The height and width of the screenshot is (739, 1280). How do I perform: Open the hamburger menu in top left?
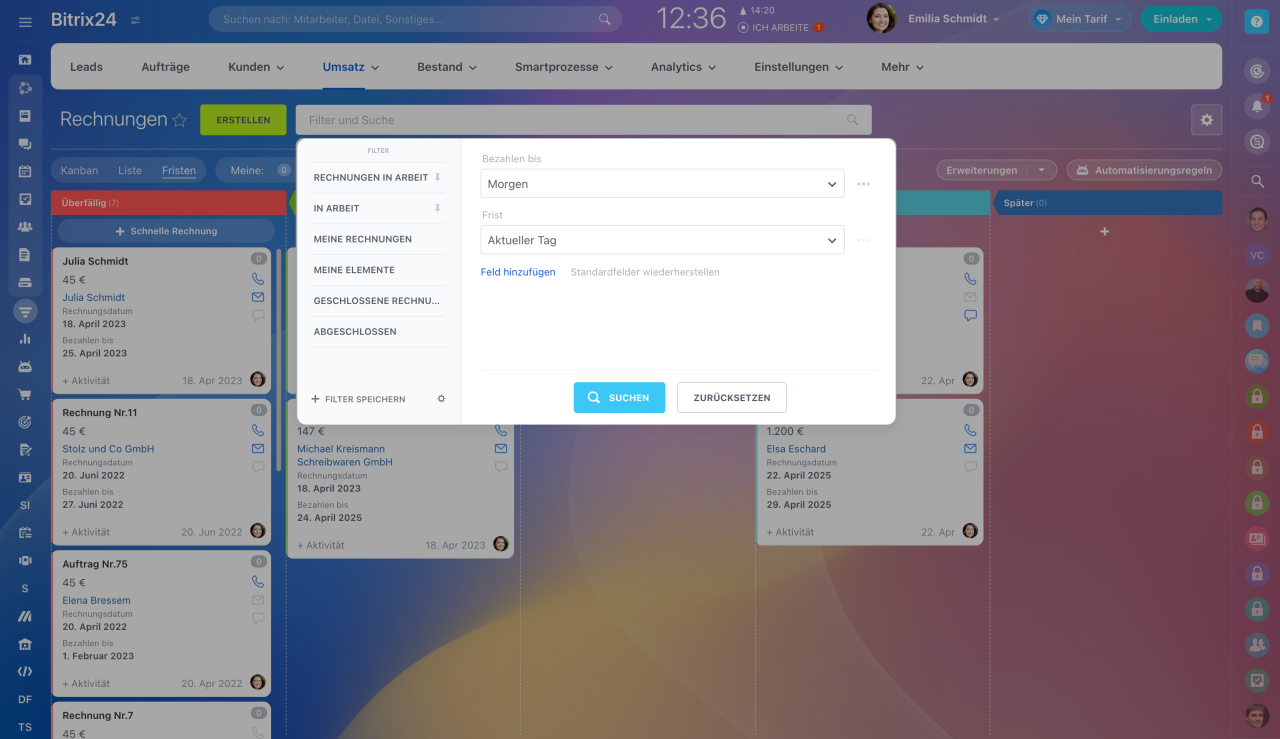(x=25, y=21)
